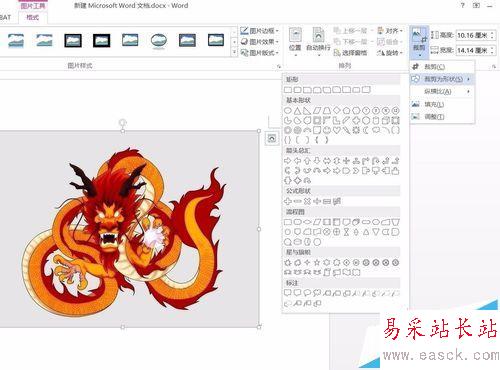Click the Crop (C) menu item
Viewport: 500px width, 370px height.
coord(442,67)
